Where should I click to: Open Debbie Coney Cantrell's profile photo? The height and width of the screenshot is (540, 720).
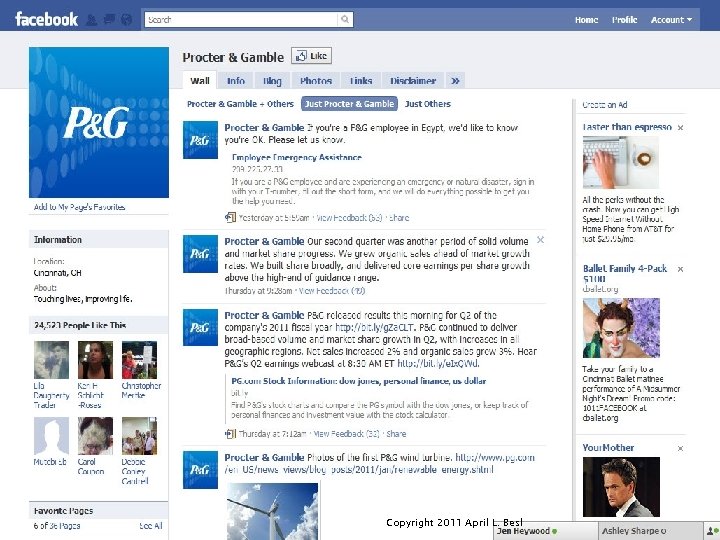coord(139,436)
